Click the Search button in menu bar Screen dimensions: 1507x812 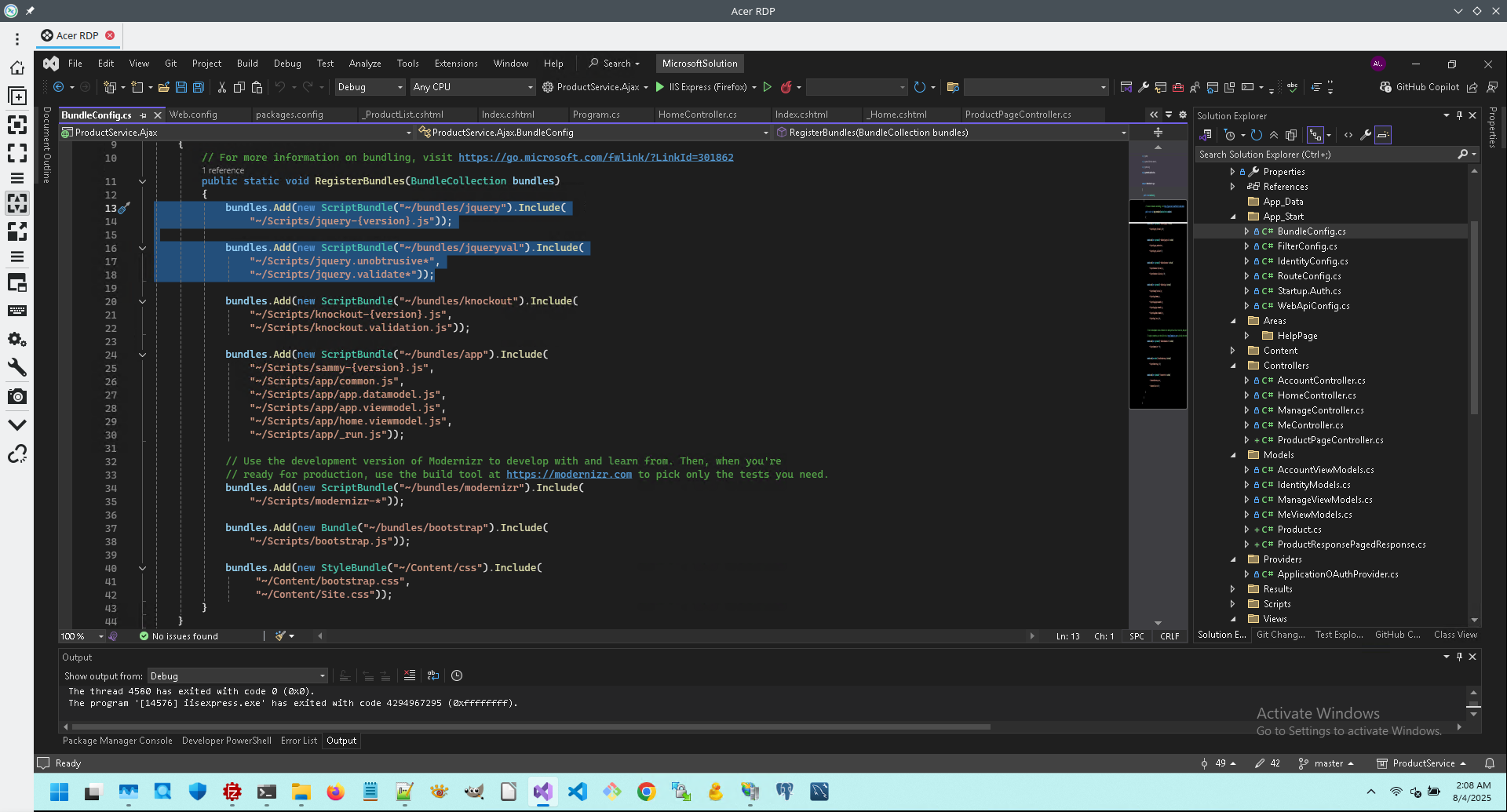(615, 64)
